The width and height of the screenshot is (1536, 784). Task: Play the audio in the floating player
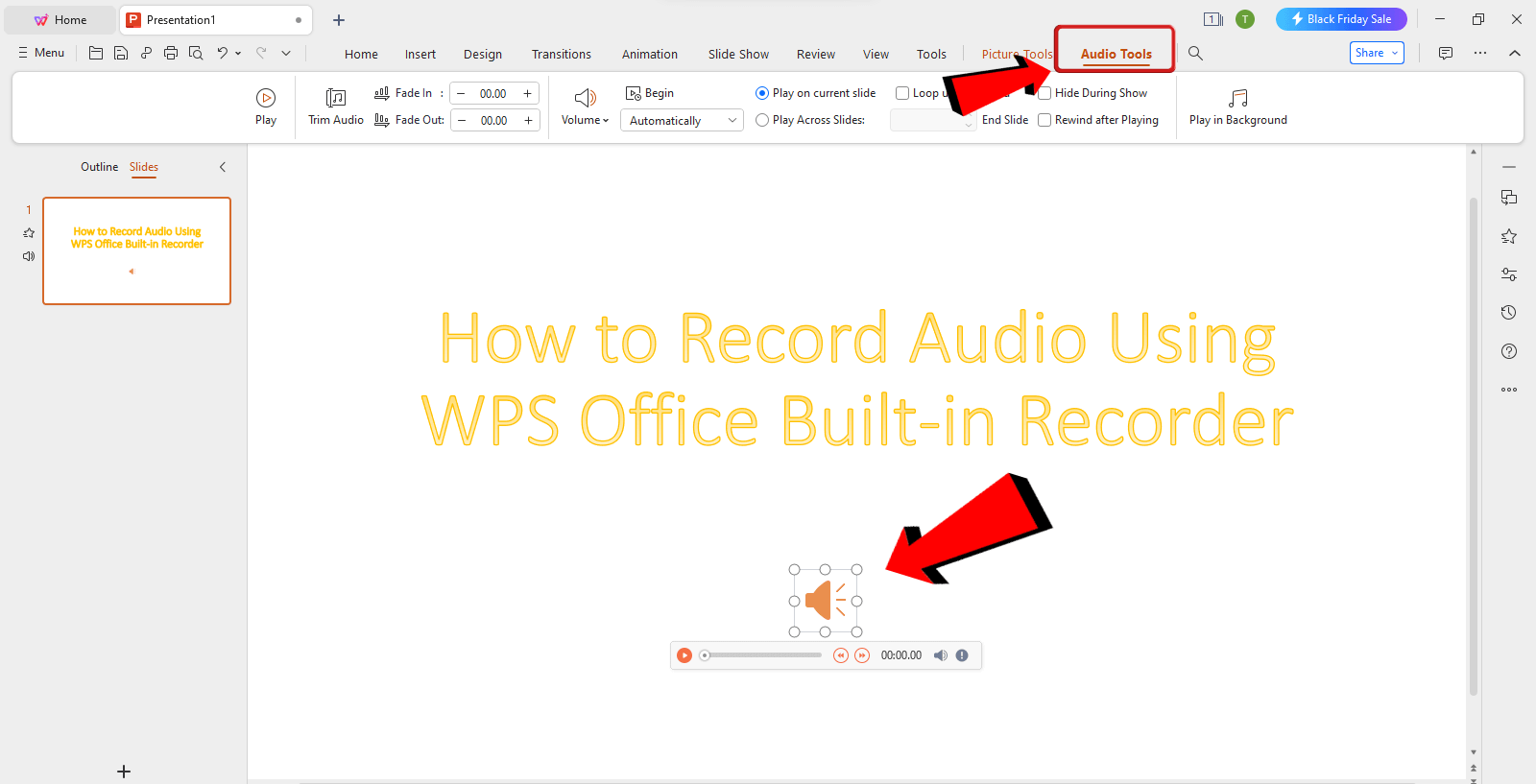(684, 655)
